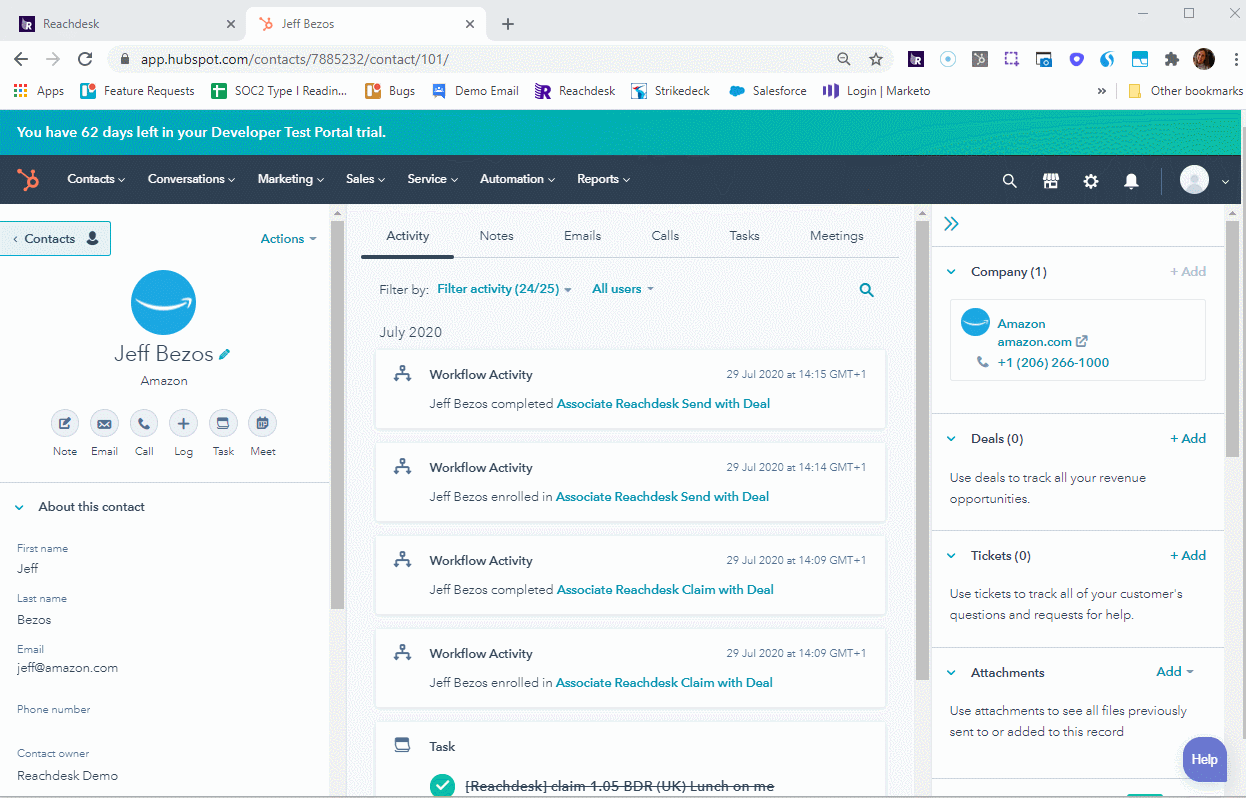Click the Email icon under Jeff Bezos
This screenshot has width=1246, height=798.
coord(104,423)
